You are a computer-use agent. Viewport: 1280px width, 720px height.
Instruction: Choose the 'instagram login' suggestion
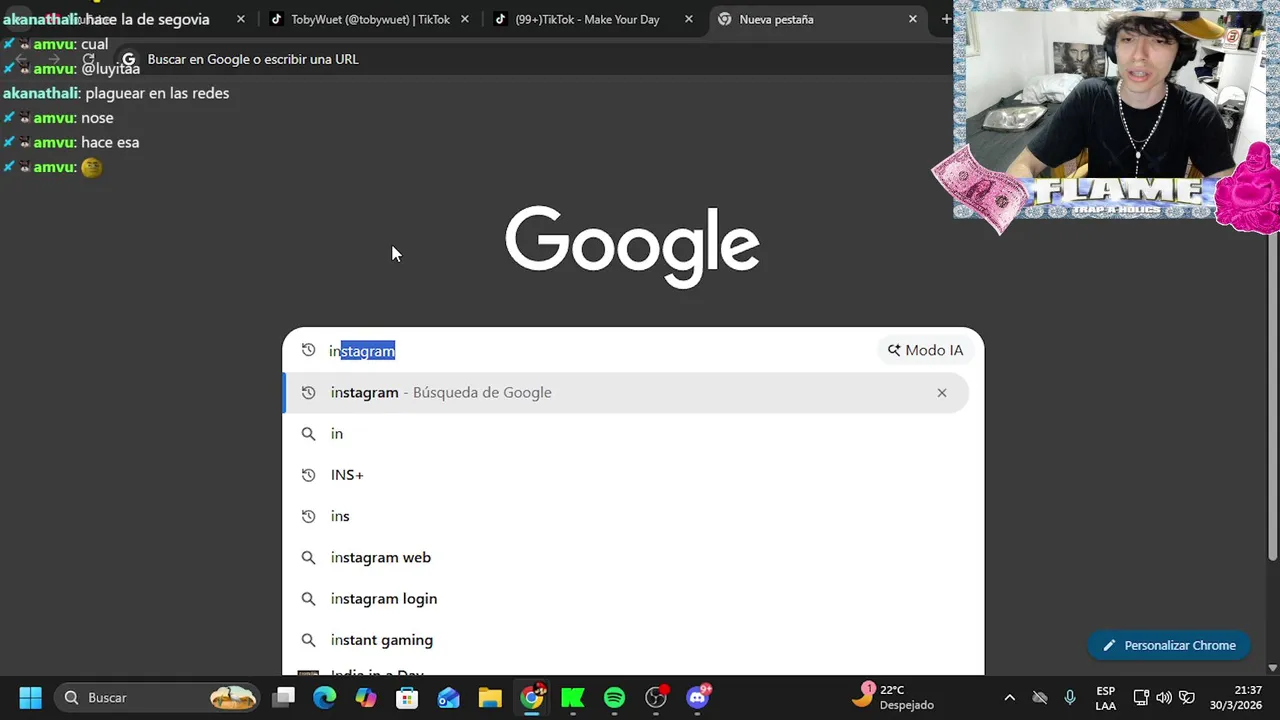click(626, 599)
